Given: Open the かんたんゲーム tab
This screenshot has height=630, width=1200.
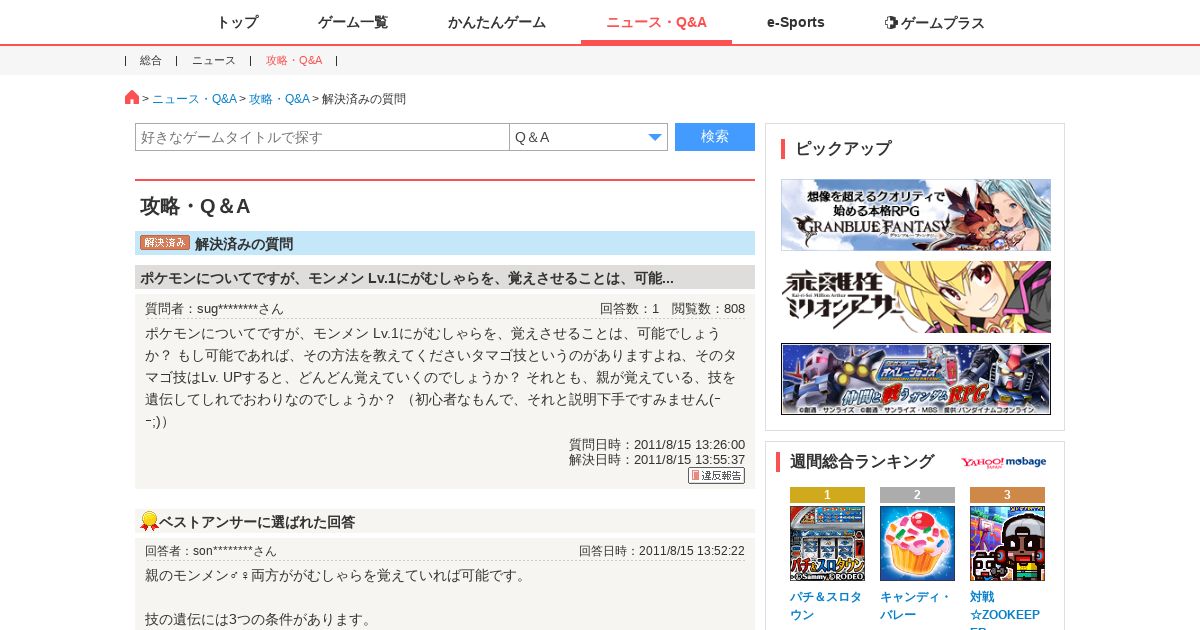Looking at the screenshot, I should point(497,22).
